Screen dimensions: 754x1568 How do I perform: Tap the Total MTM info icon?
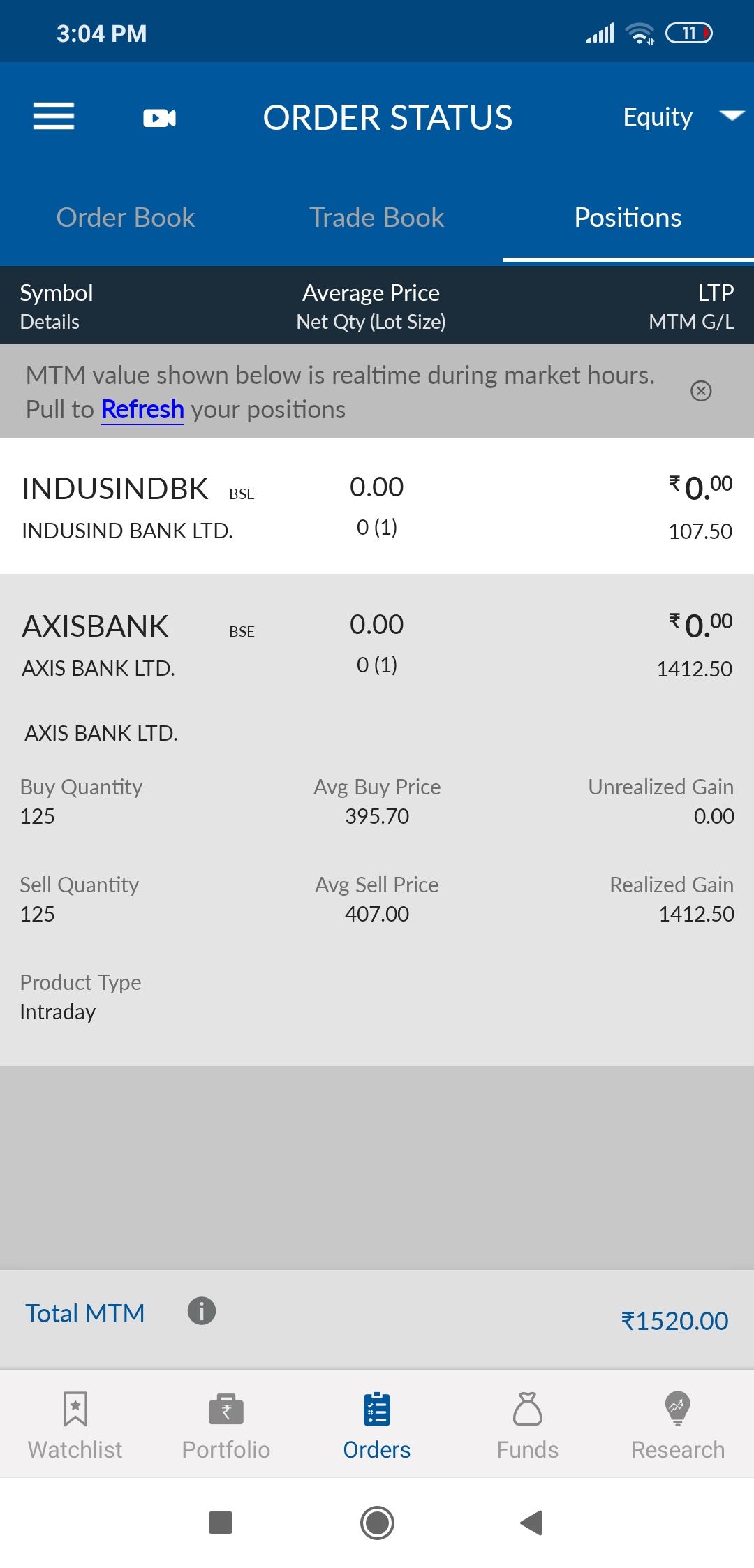click(202, 1311)
